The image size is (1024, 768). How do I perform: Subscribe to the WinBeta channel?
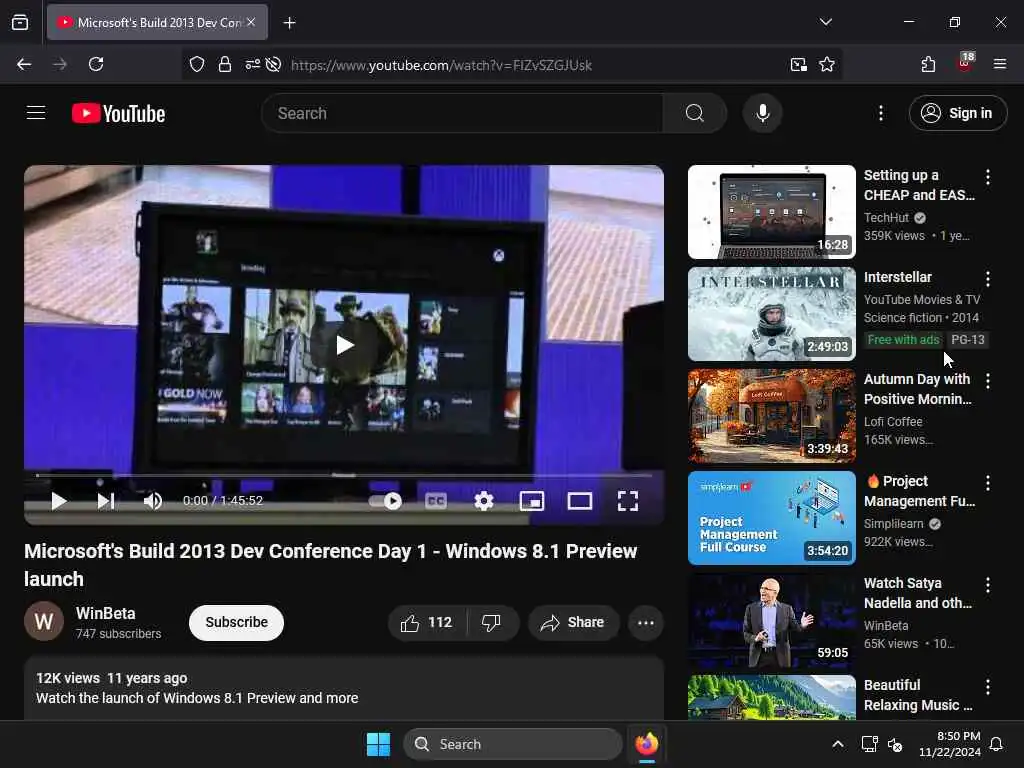click(x=236, y=622)
